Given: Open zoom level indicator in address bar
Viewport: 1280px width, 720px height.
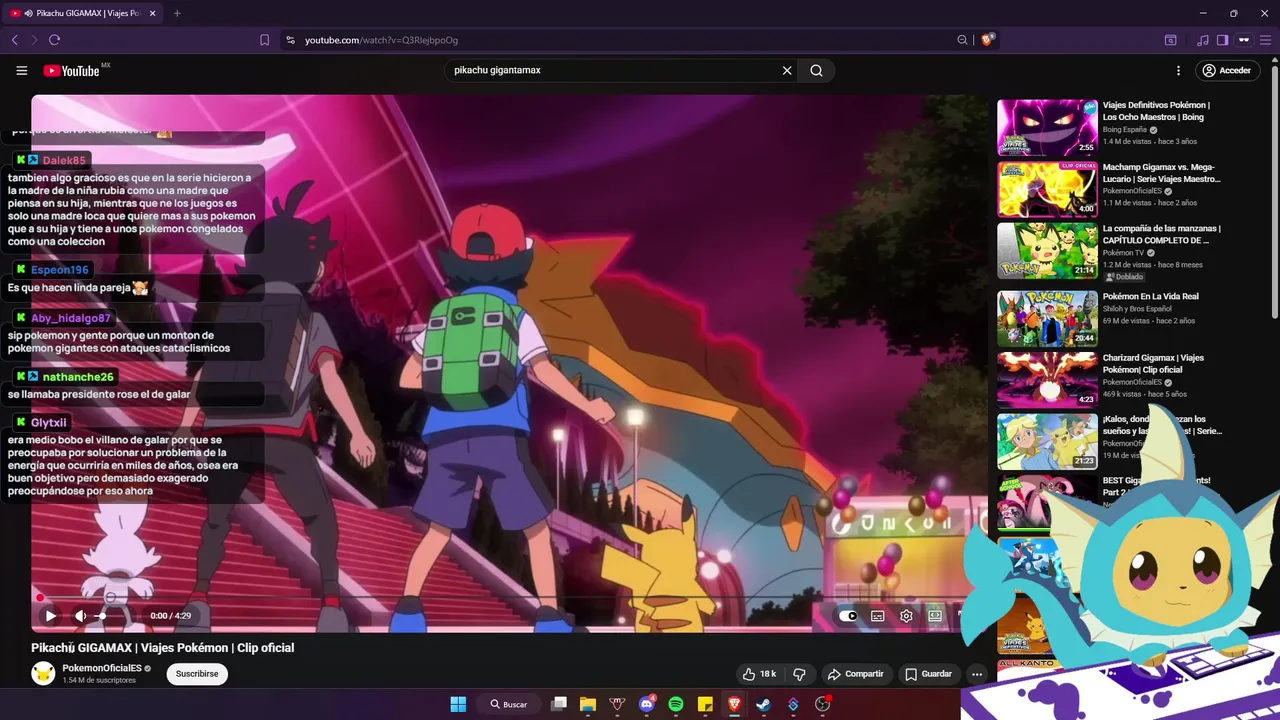Looking at the screenshot, I should pos(962,40).
